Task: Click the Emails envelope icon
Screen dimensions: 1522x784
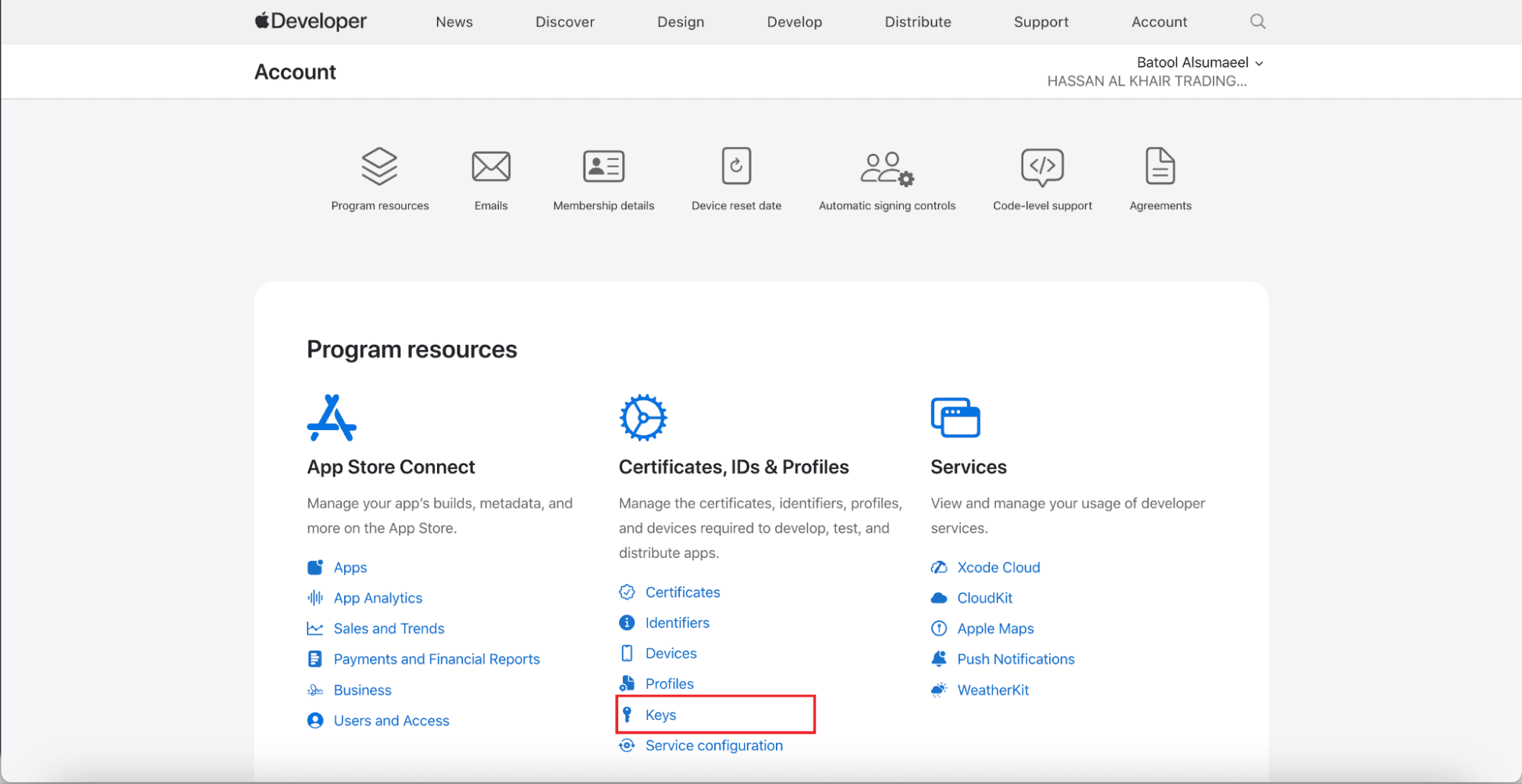Action: coord(490,166)
